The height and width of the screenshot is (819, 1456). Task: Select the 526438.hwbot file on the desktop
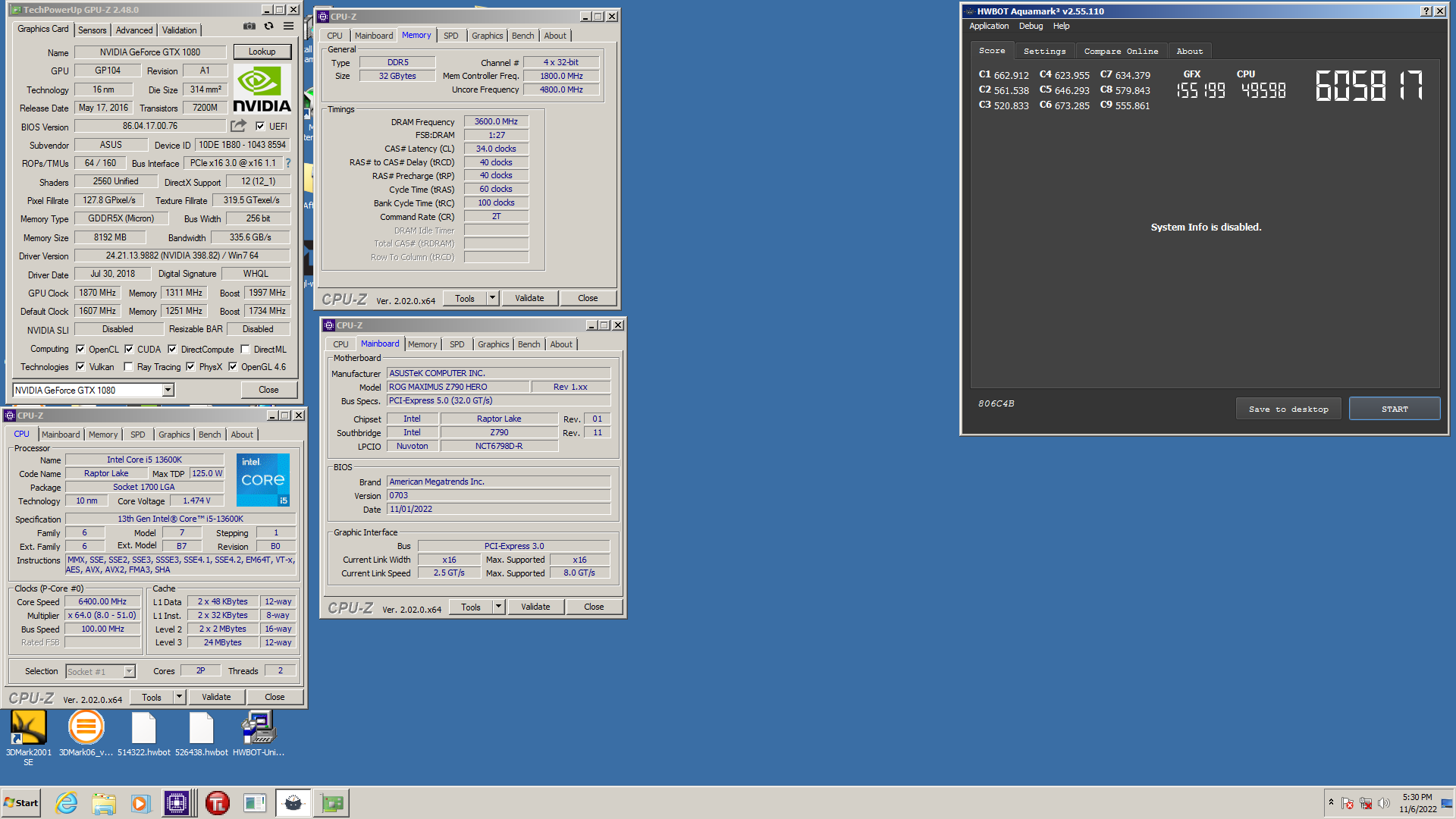[x=201, y=733]
